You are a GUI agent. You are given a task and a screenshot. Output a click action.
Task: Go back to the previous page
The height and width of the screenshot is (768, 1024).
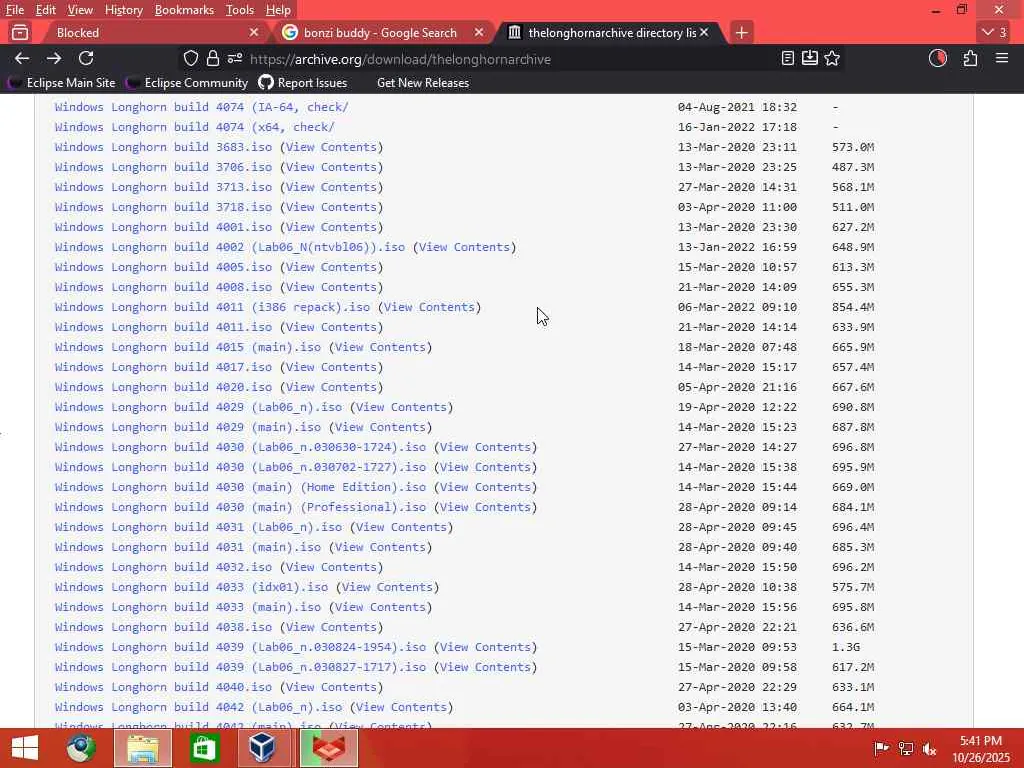coord(22,59)
